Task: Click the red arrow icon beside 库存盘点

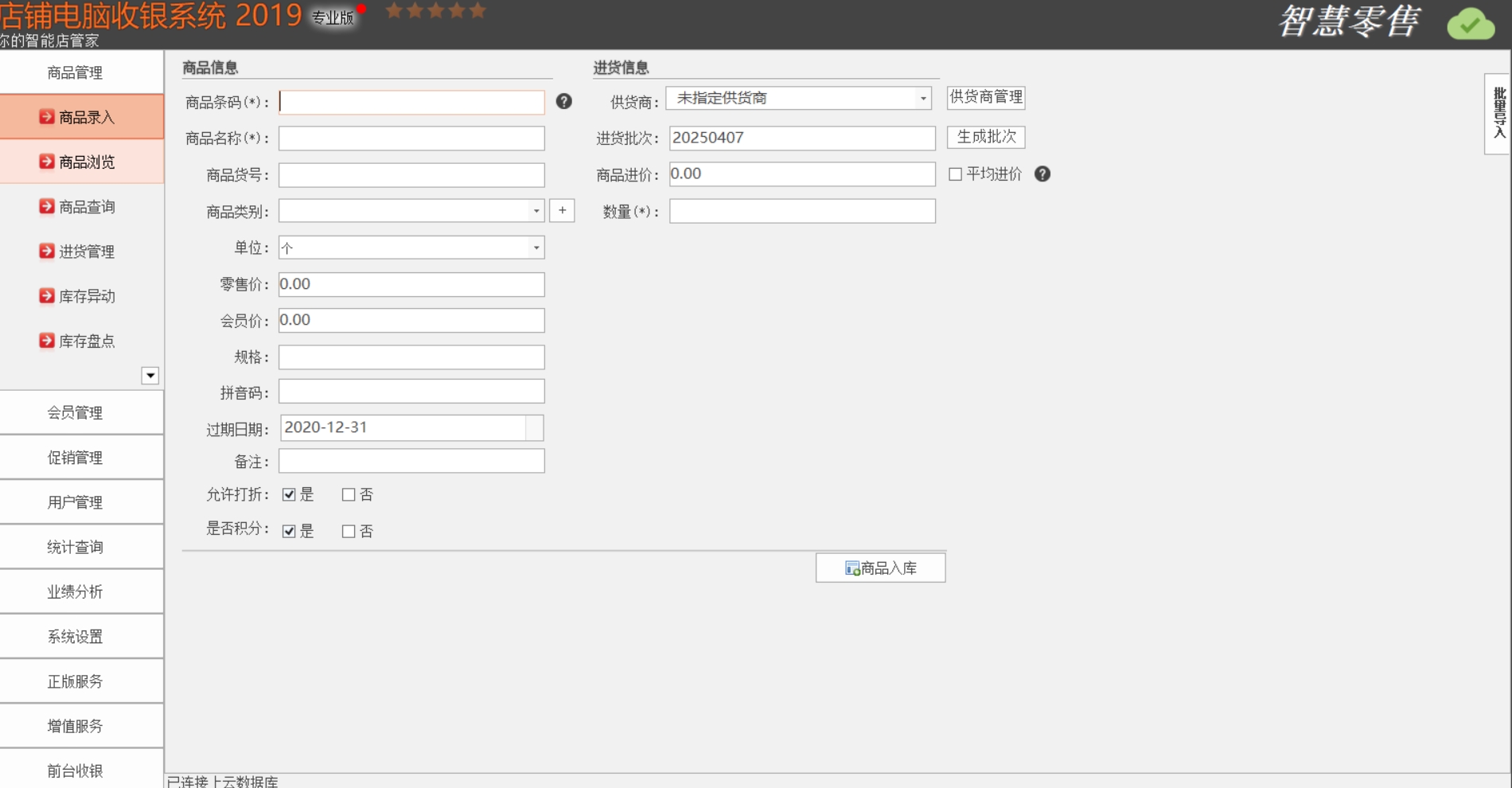Action: (47, 341)
